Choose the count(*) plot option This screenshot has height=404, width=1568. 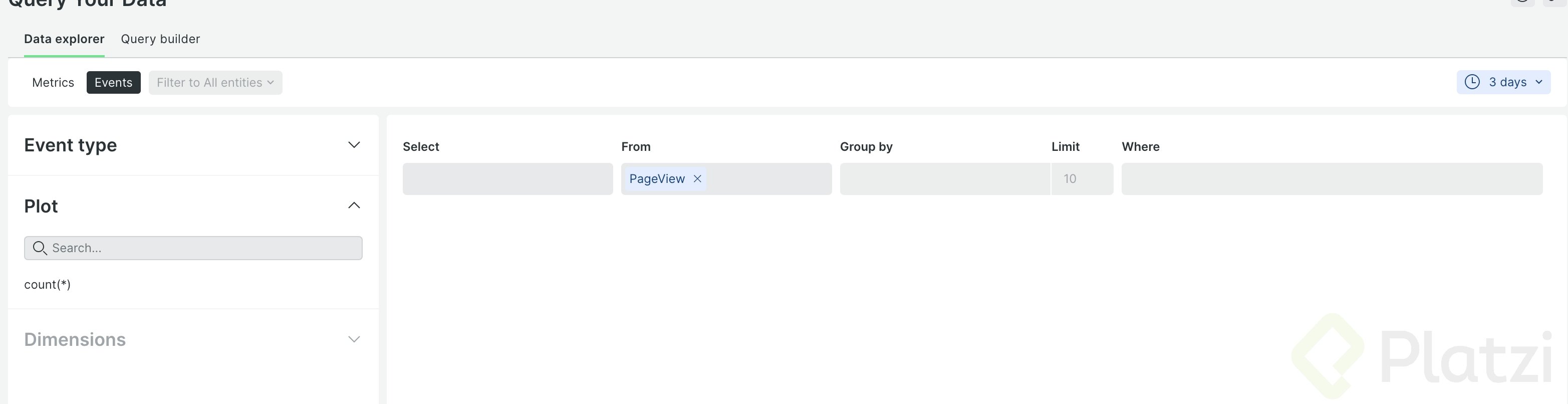(x=48, y=285)
